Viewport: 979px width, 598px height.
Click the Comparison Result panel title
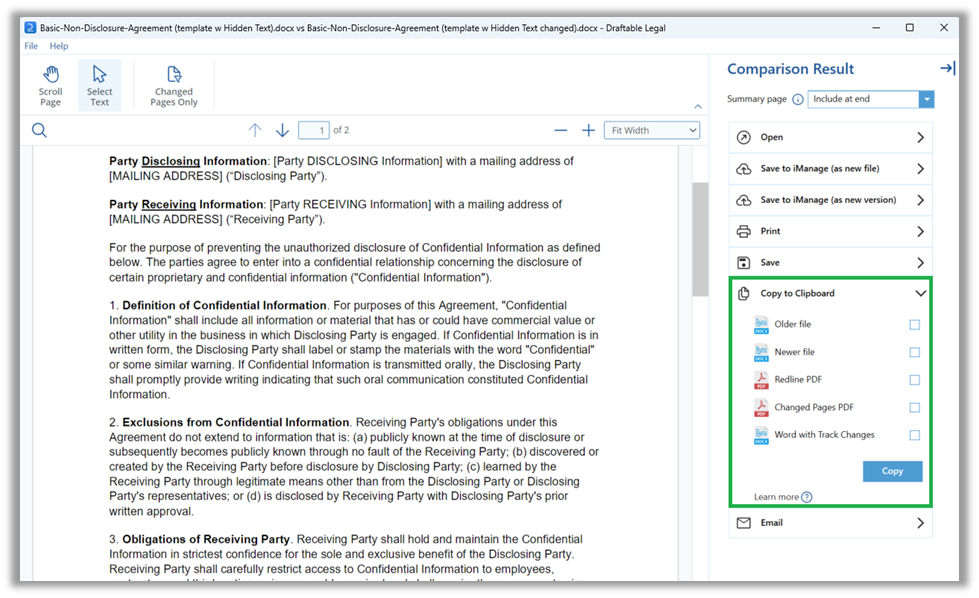coord(790,69)
